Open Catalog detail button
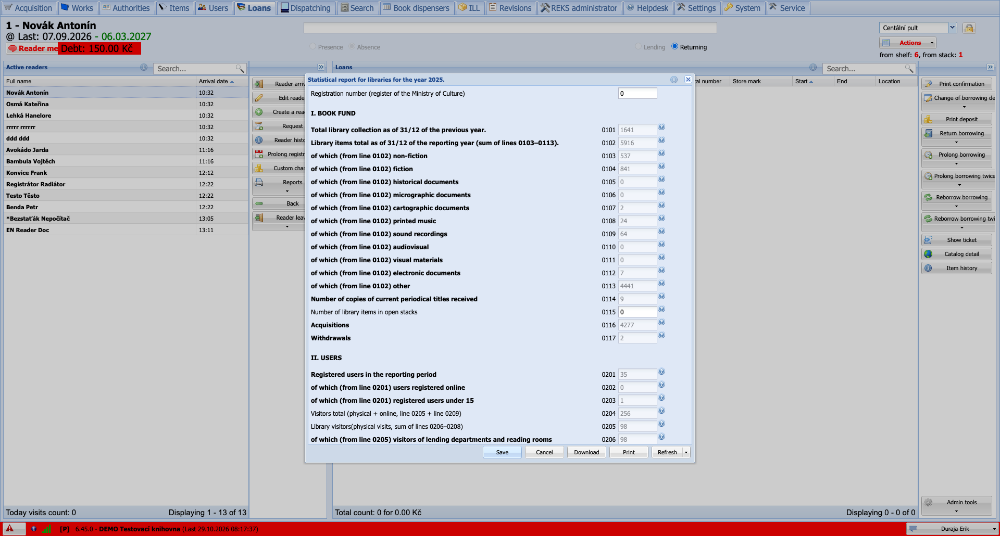The width and height of the screenshot is (1000, 536). (x=956, y=254)
